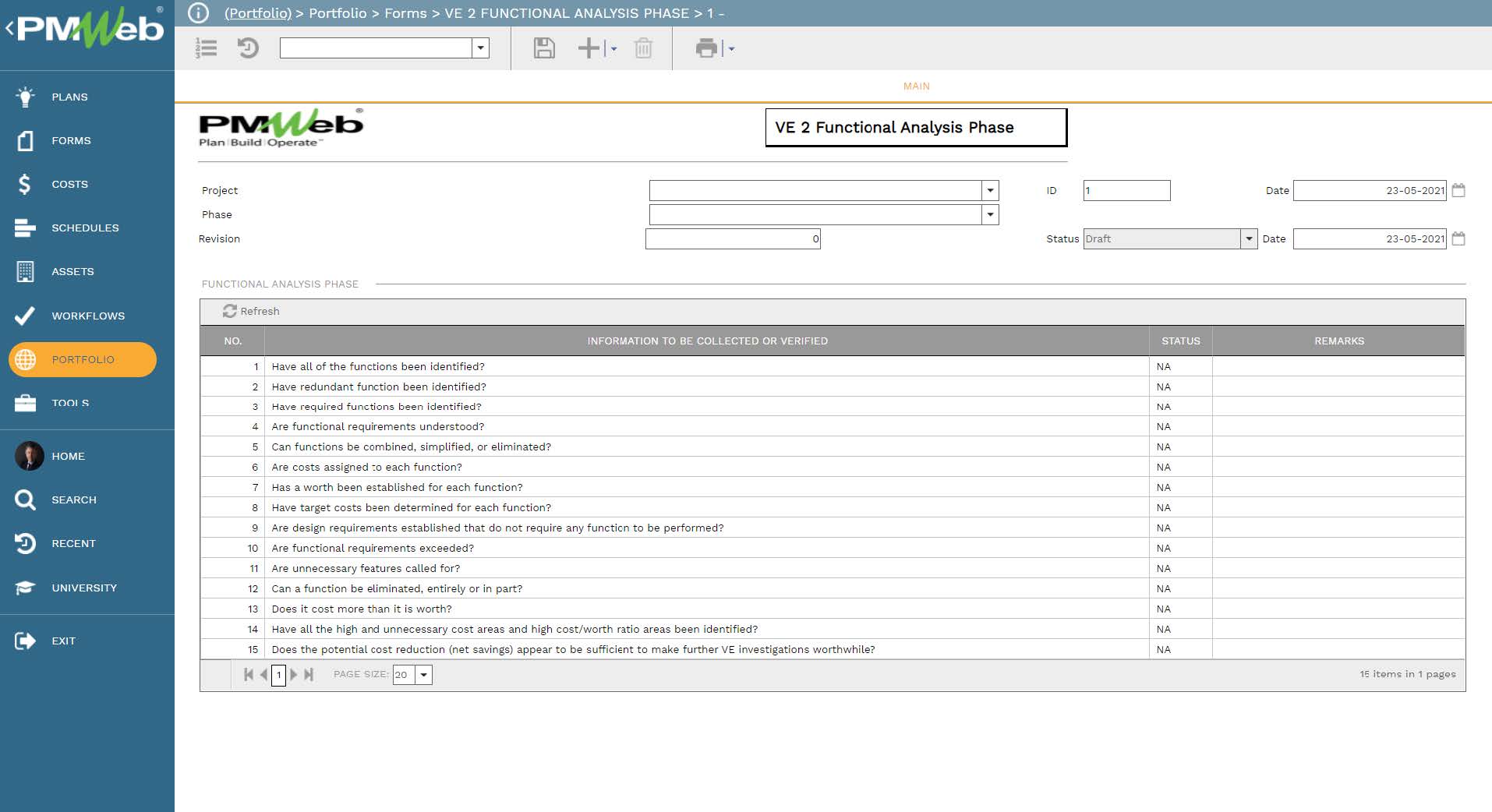Click Refresh above the analysis grid

pos(249,311)
